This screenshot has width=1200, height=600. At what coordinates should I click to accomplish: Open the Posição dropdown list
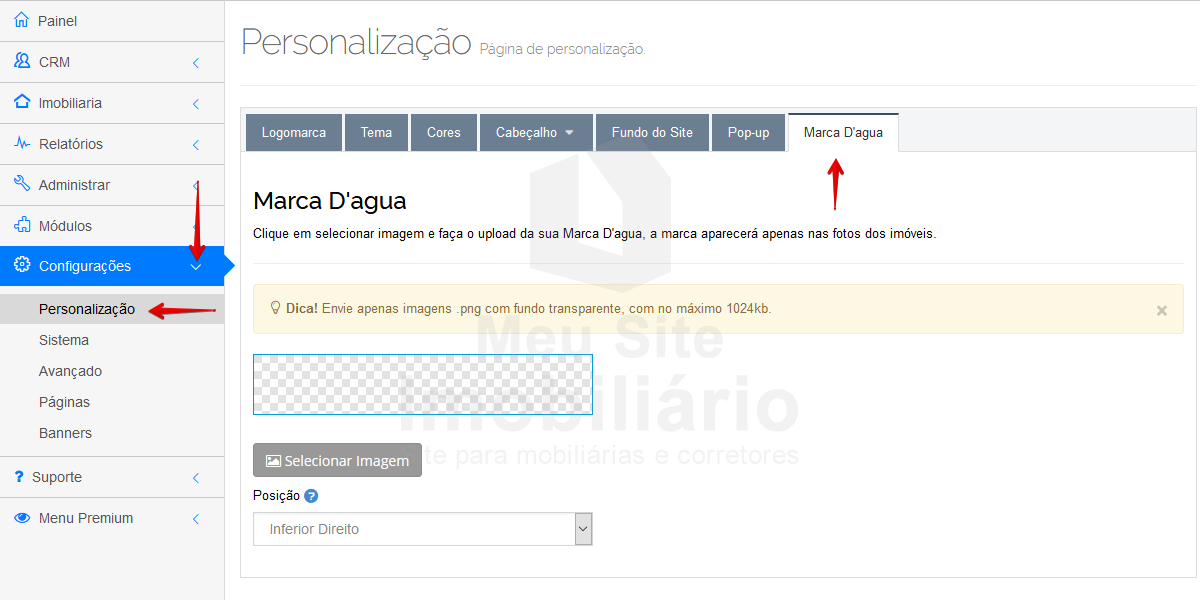point(423,529)
